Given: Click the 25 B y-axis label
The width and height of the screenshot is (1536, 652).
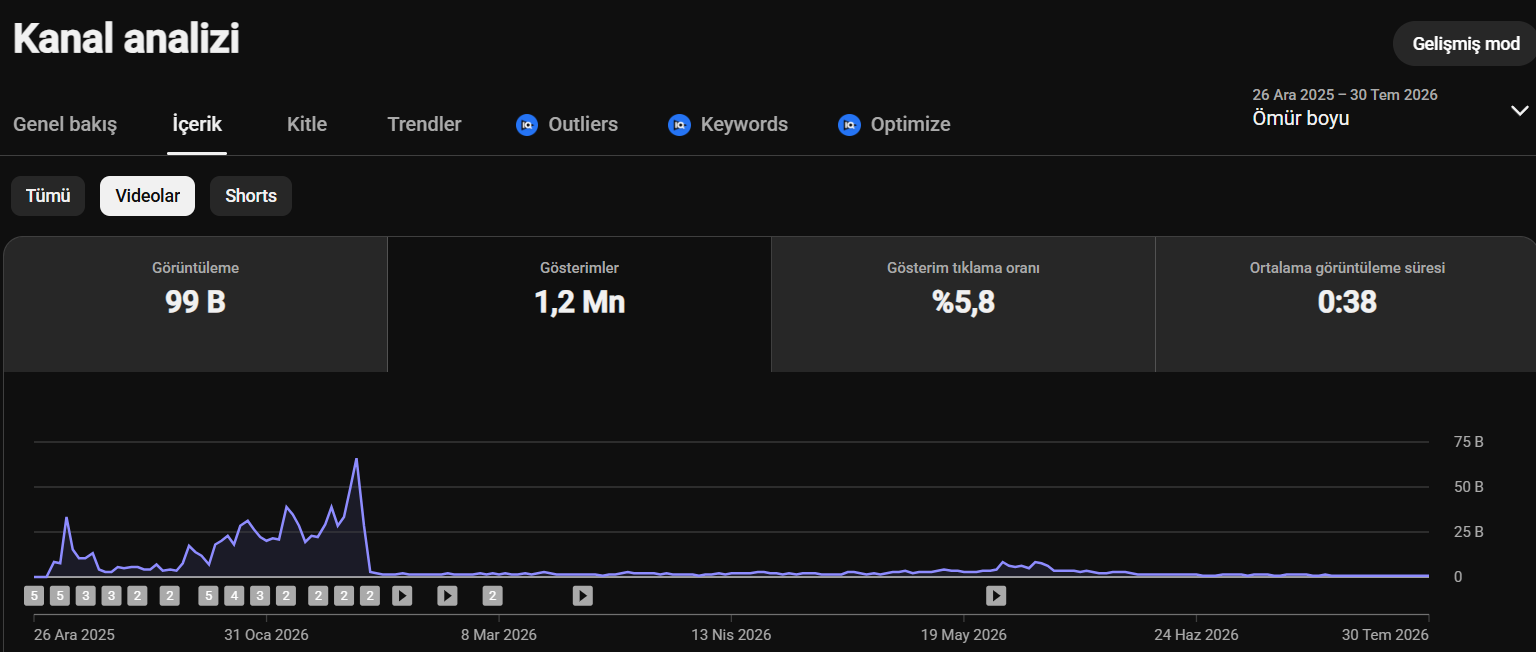Looking at the screenshot, I should [1468, 531].
